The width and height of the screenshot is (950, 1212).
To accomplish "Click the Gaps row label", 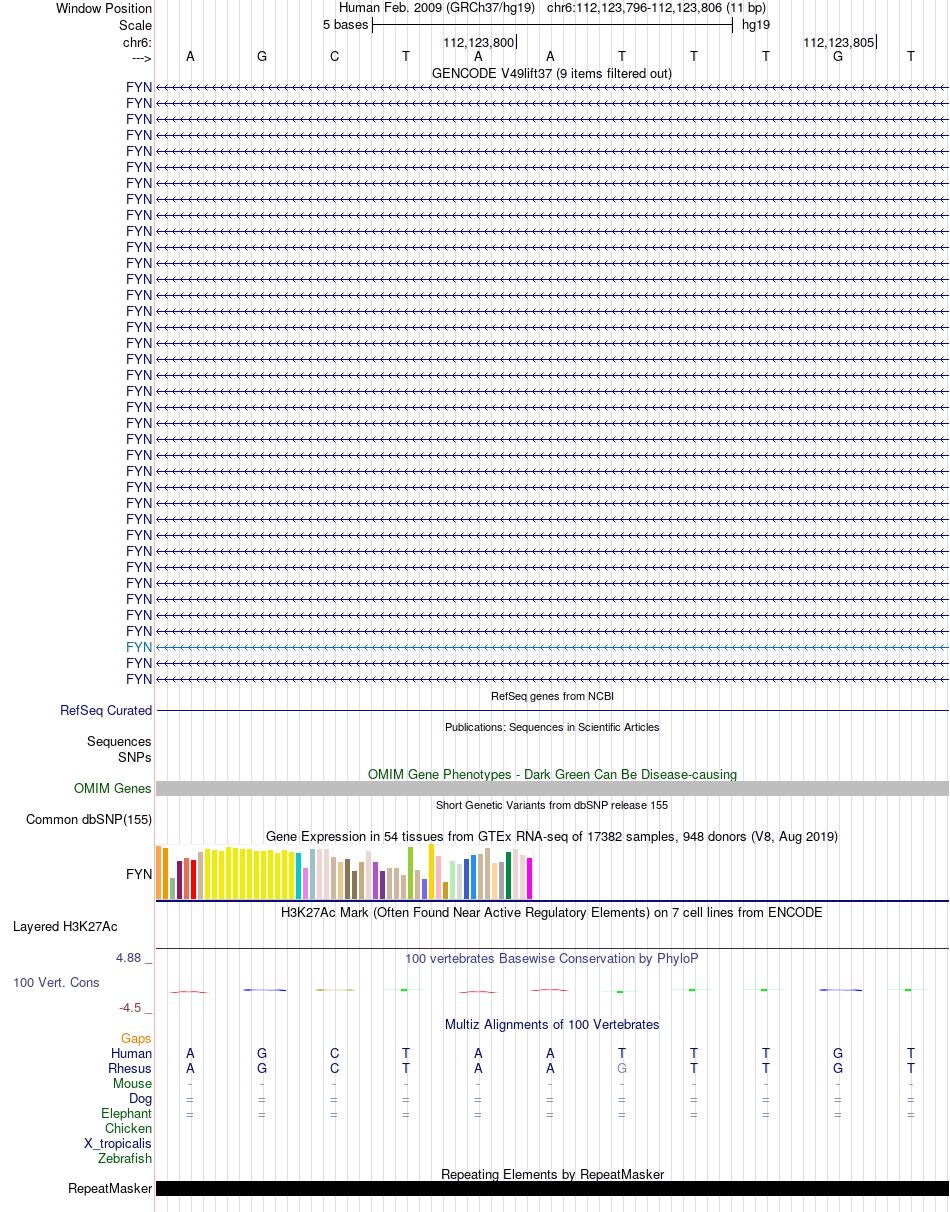I will pyautogui.click(x=136, y=1039).
